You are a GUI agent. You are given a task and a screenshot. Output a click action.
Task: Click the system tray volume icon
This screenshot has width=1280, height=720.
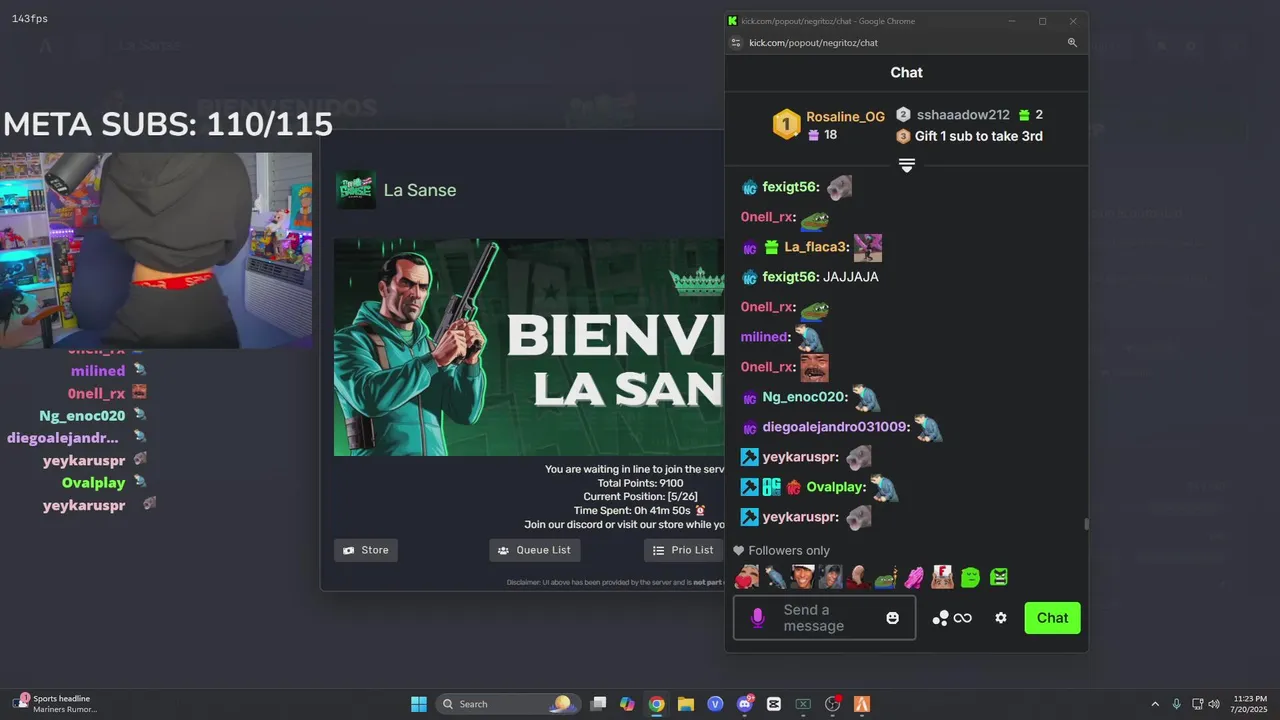[1214, 704]
